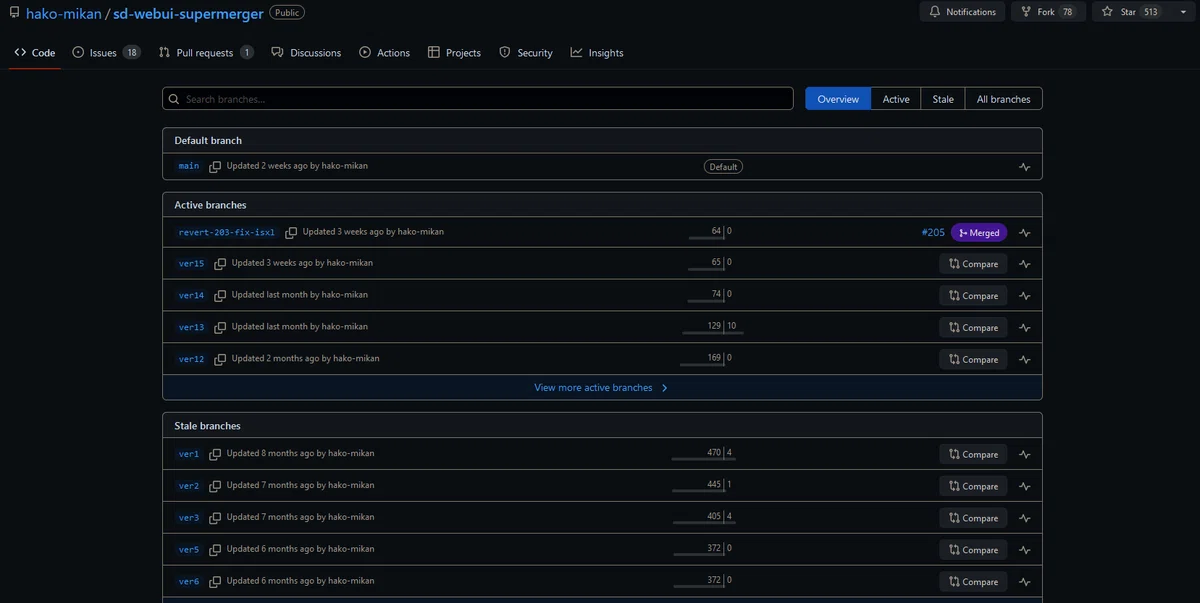Open the Merged status badge

pyautogui.click(x=979, y=233)
